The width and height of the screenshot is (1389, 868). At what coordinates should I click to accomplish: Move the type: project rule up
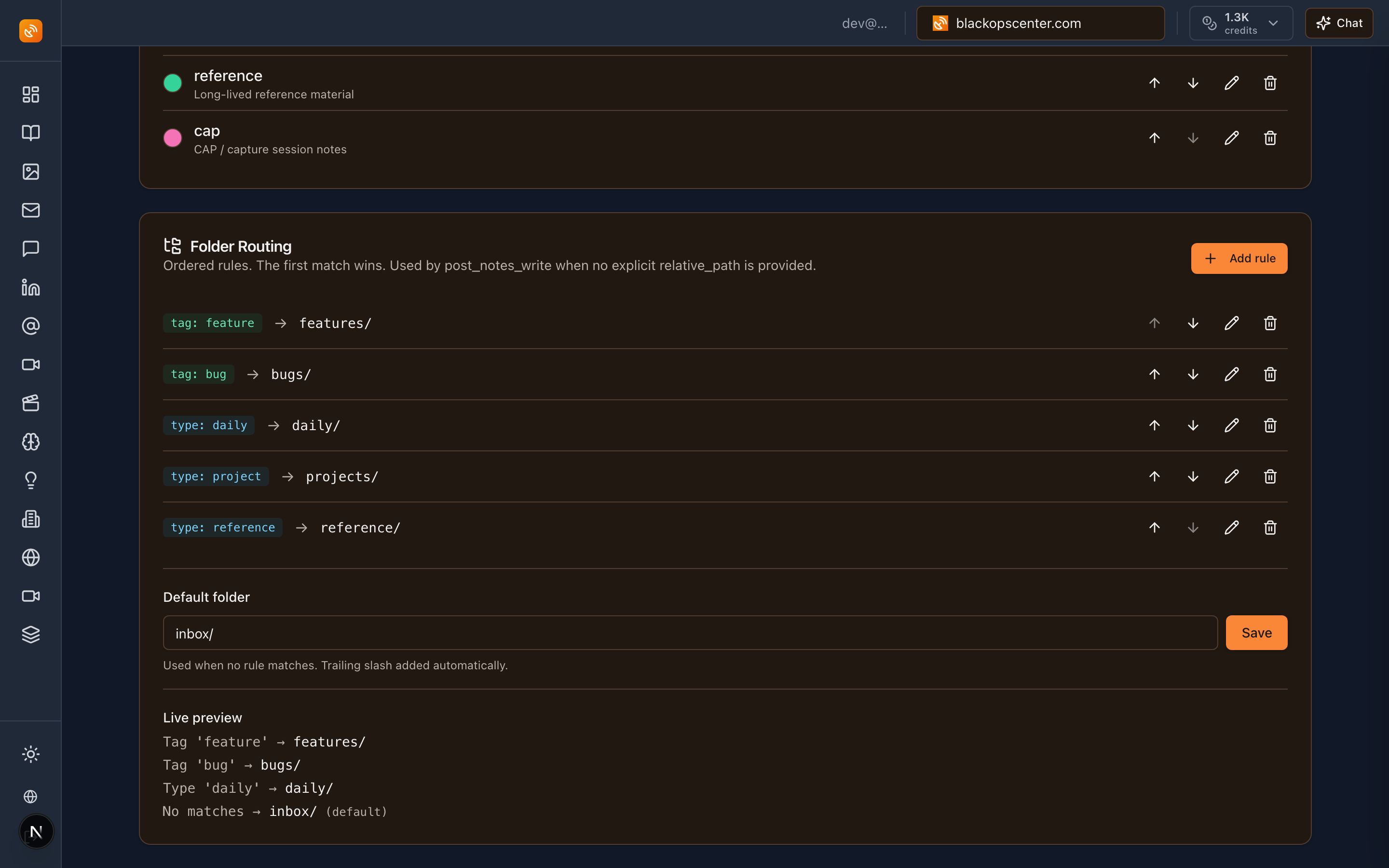1154,476
